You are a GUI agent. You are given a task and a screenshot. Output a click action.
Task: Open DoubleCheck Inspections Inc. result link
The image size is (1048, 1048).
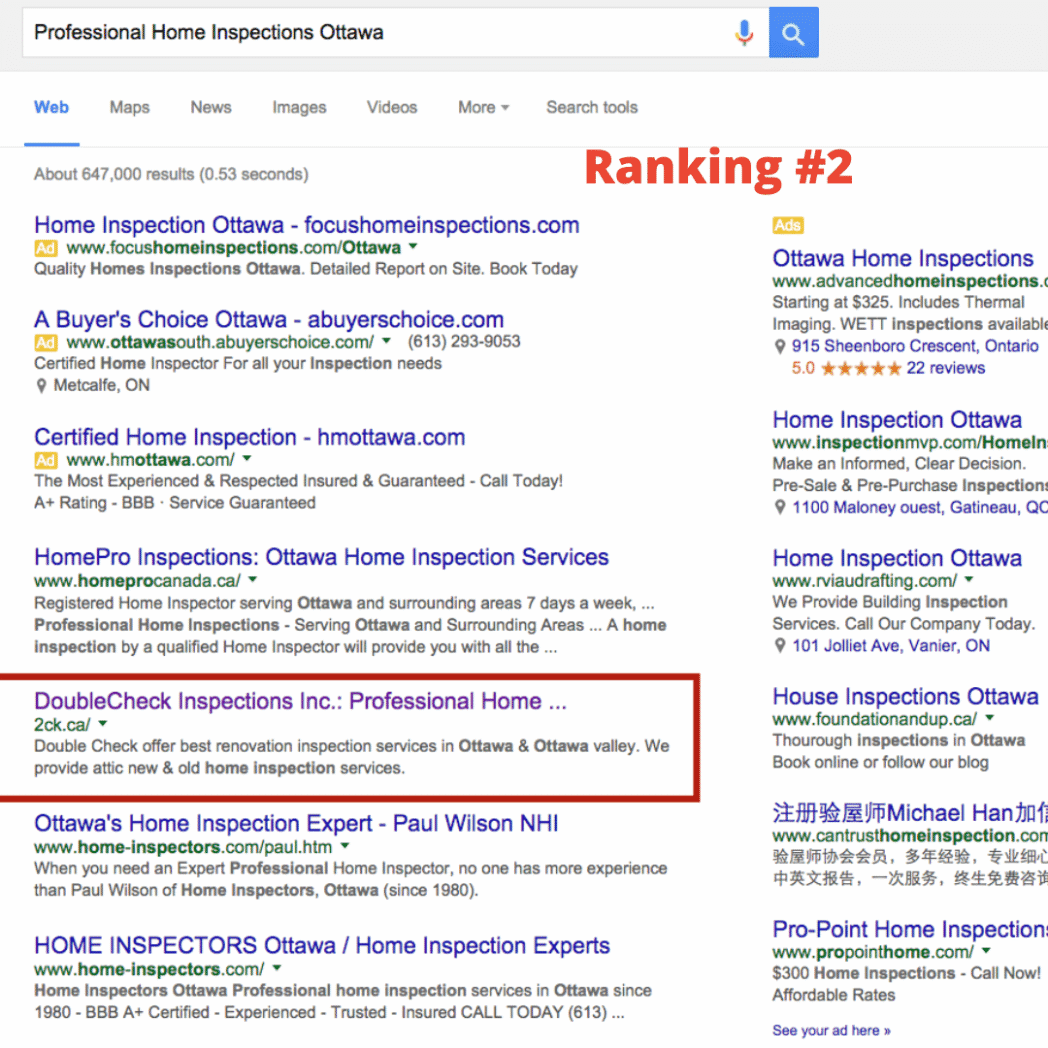[300, 701]
